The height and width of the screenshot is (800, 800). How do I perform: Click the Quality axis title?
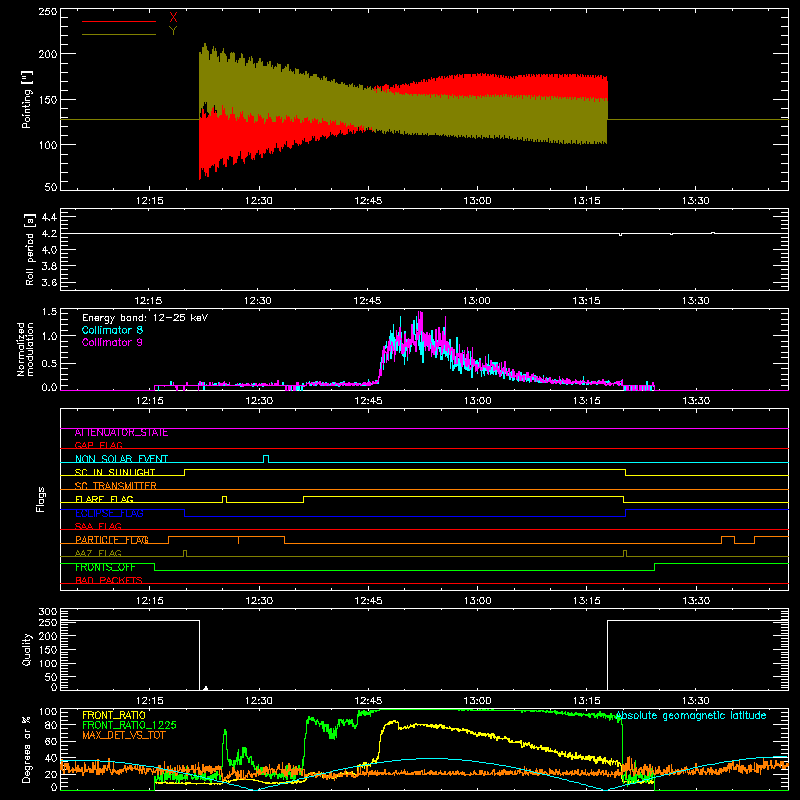tap(27, 649)
